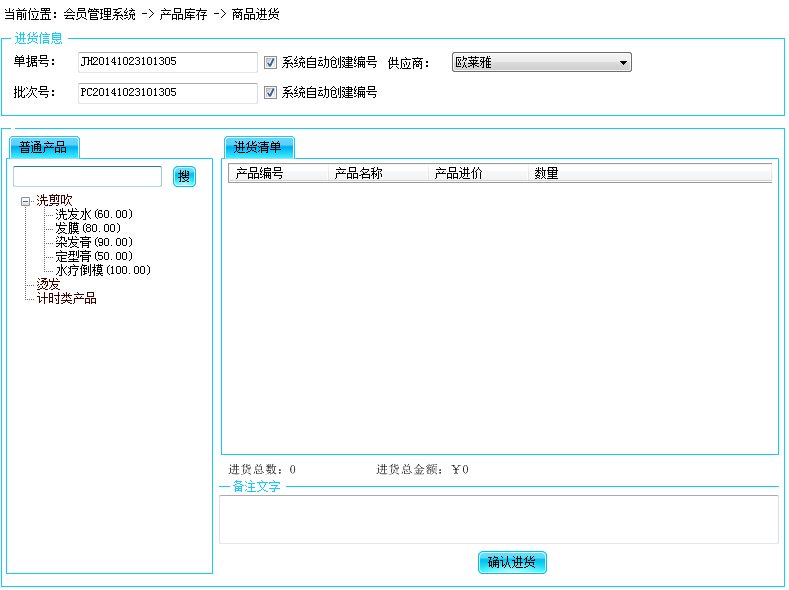
Task: Select the 烫发 category
Action: coord(48,285)
